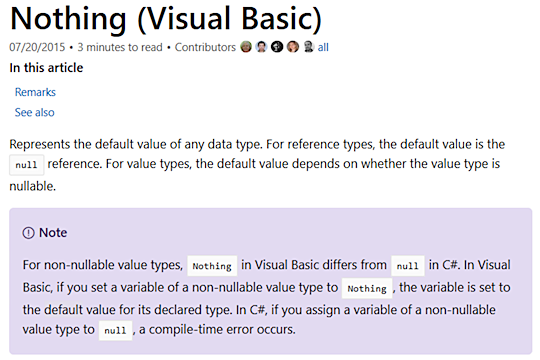Viewport: 540px width, 360px height.
Task: Click the null chip before 'a compile-time error'
Action: click(115, 331)
